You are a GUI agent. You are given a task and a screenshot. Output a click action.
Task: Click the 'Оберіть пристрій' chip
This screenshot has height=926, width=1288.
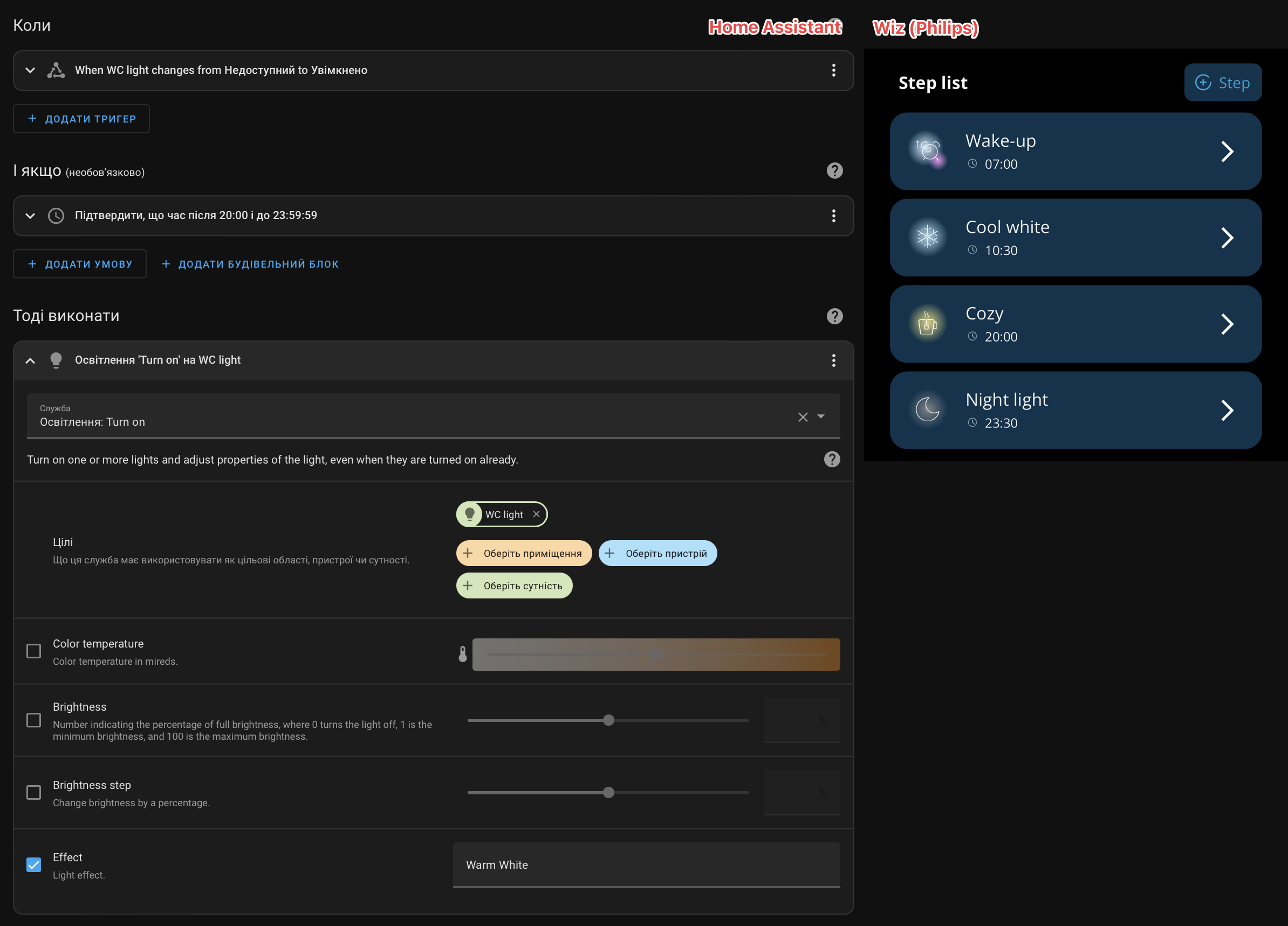pos(657,553)
